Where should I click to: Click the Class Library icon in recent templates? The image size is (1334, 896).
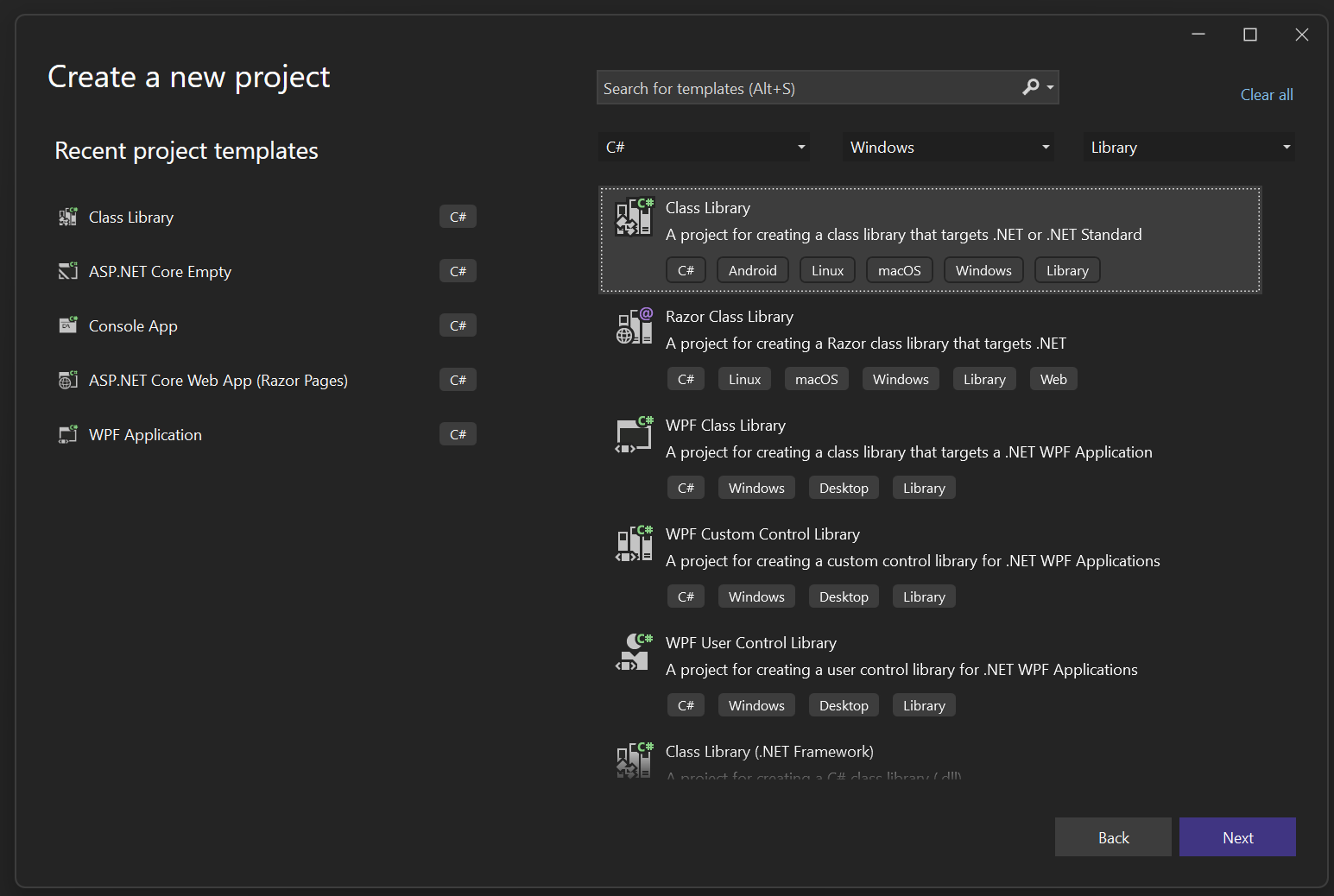pos(68,216)
